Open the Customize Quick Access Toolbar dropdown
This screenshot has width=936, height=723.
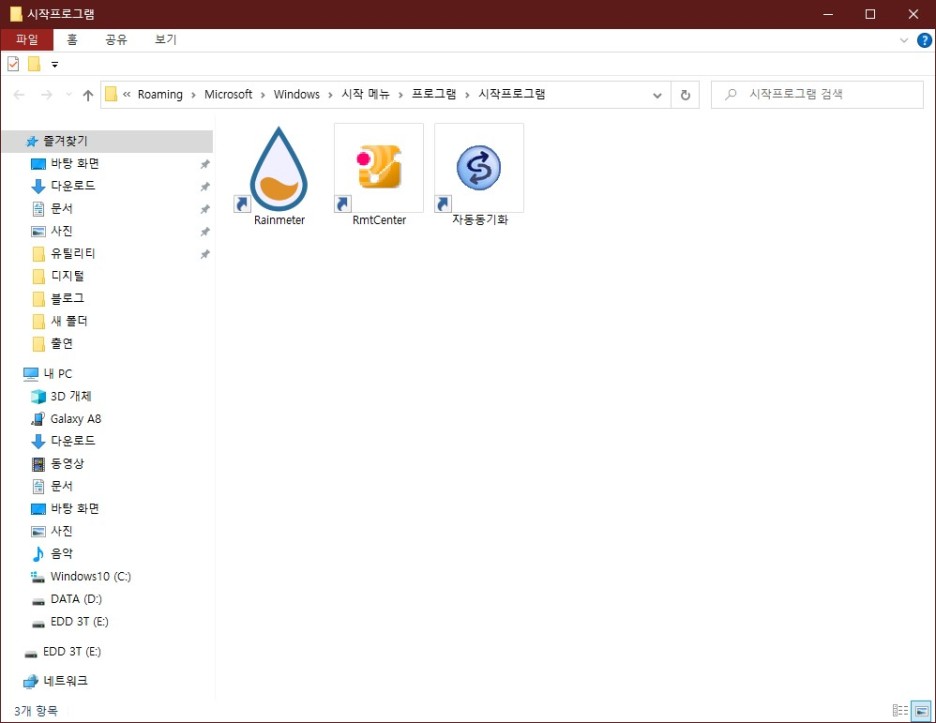[55, 64]
